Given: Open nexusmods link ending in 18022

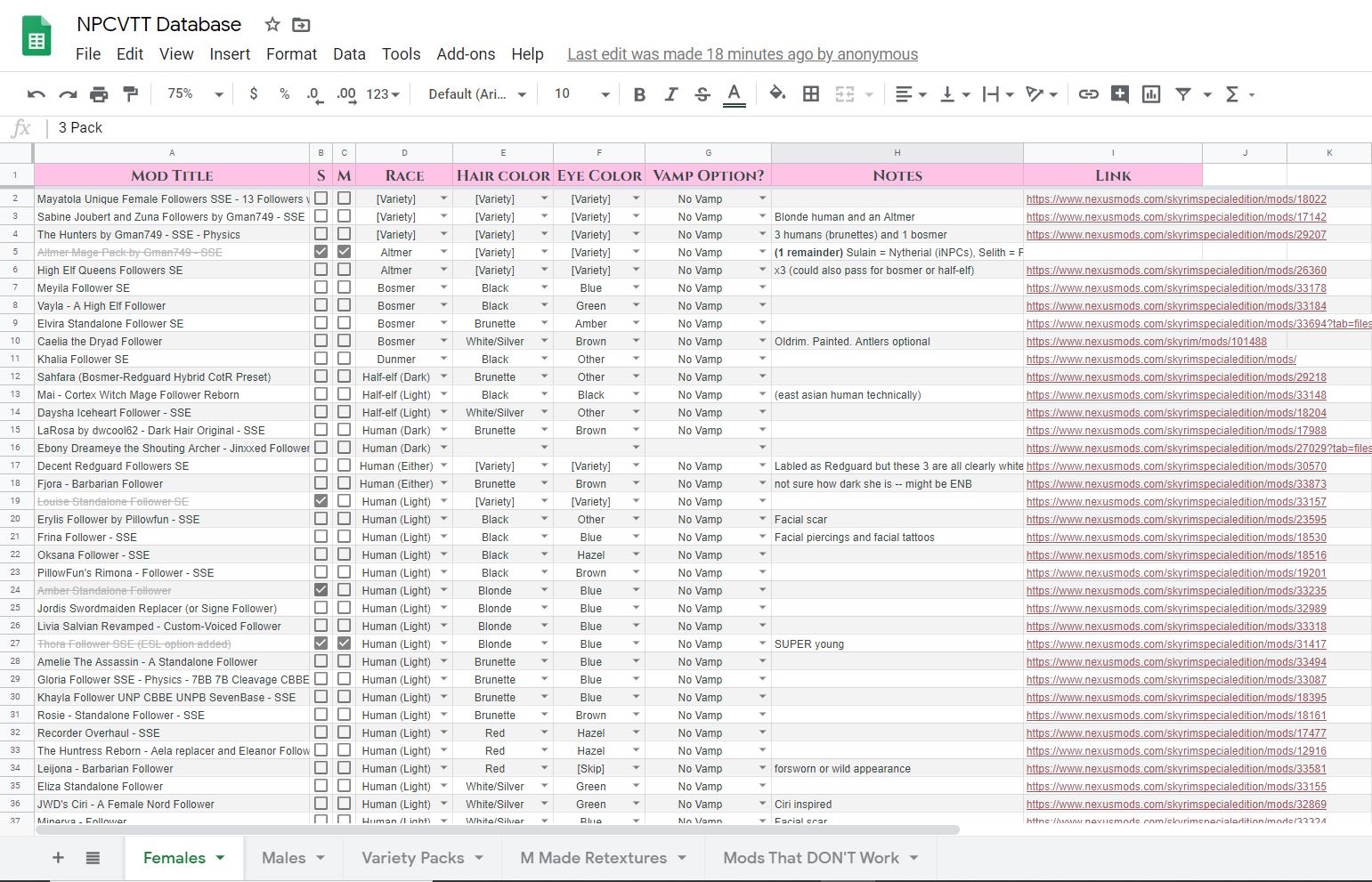Looking at the screenshot, I should (1175, 199).
